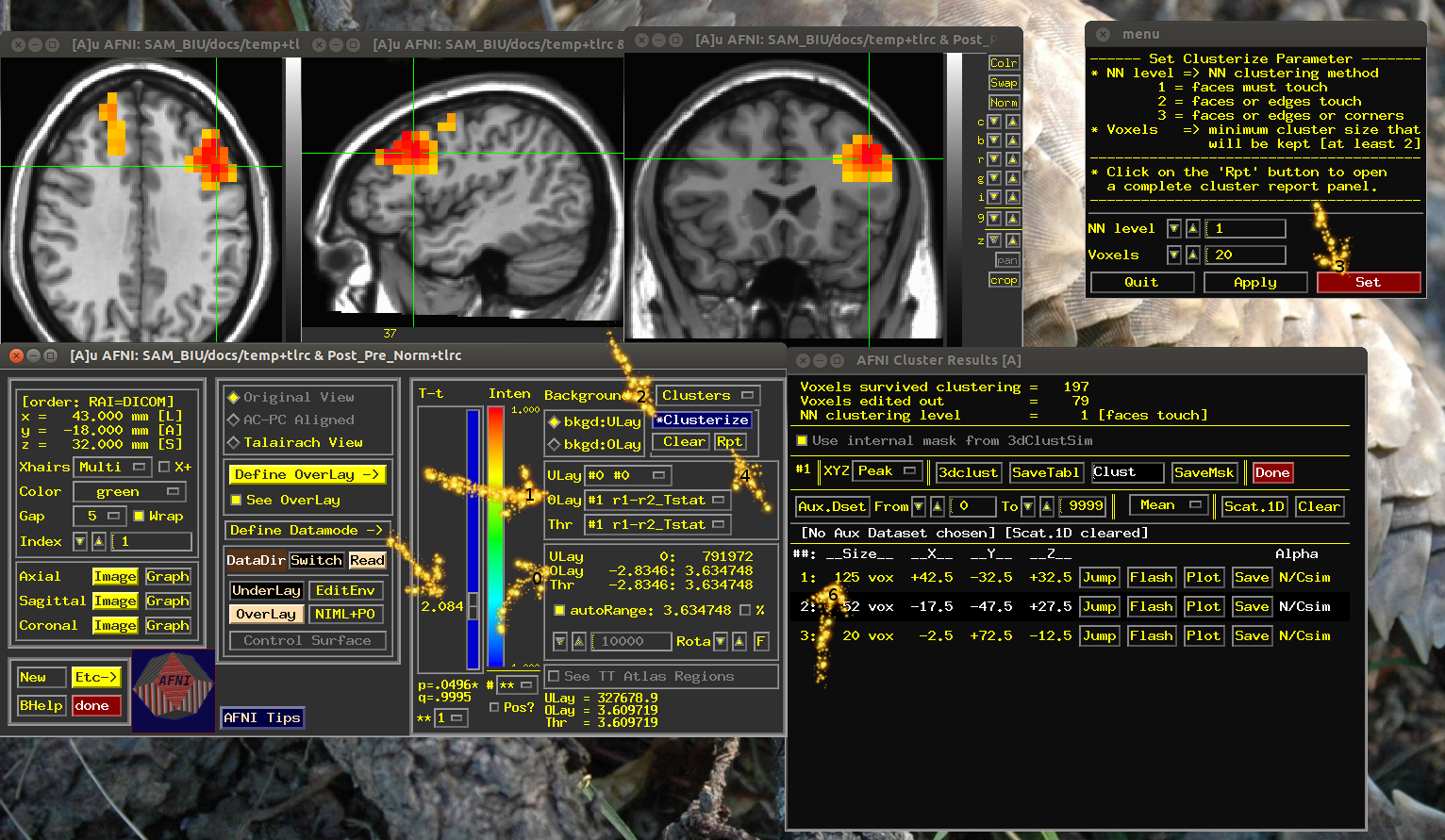Enable the Pos? checkbox
The image size is (1445, 840).
[494, 707]
